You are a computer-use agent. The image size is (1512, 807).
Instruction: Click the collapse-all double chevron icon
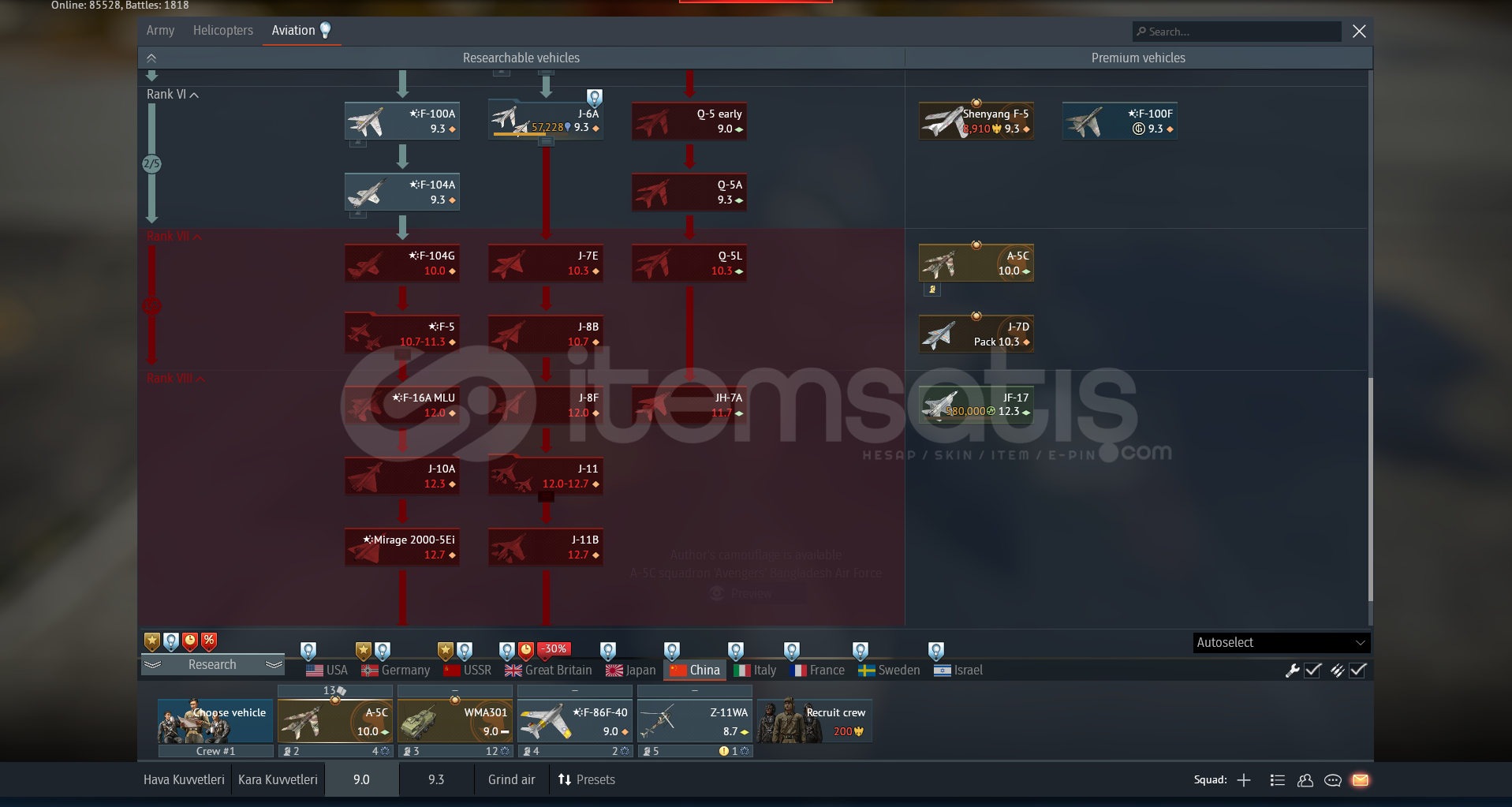(x=151, y=58)
